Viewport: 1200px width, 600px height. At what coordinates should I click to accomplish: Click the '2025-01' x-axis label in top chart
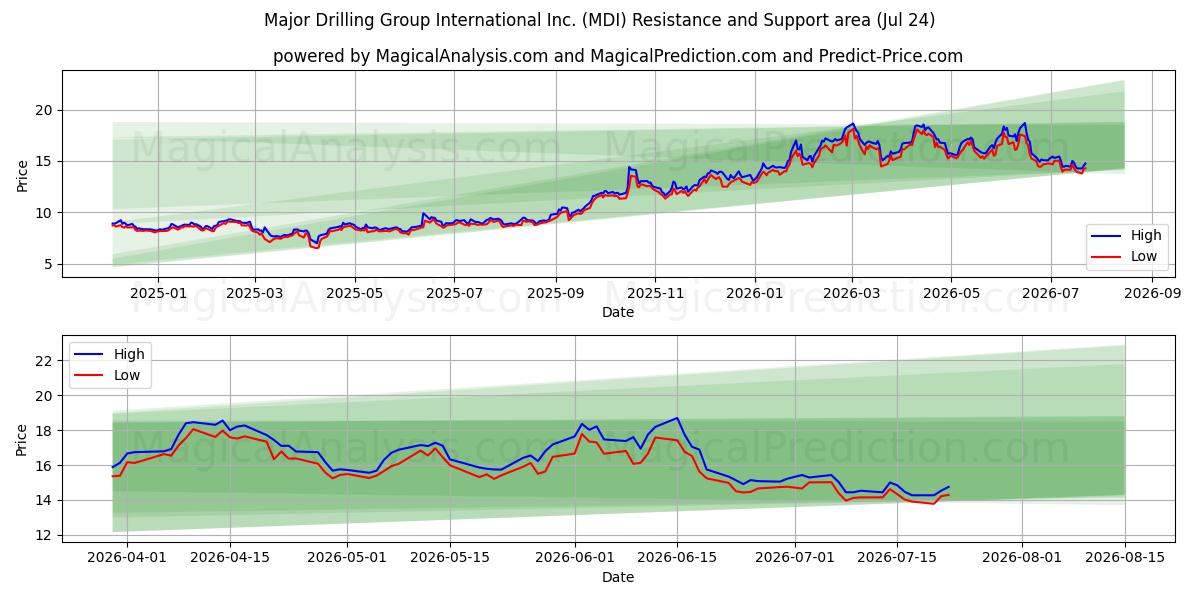[156, 293]
